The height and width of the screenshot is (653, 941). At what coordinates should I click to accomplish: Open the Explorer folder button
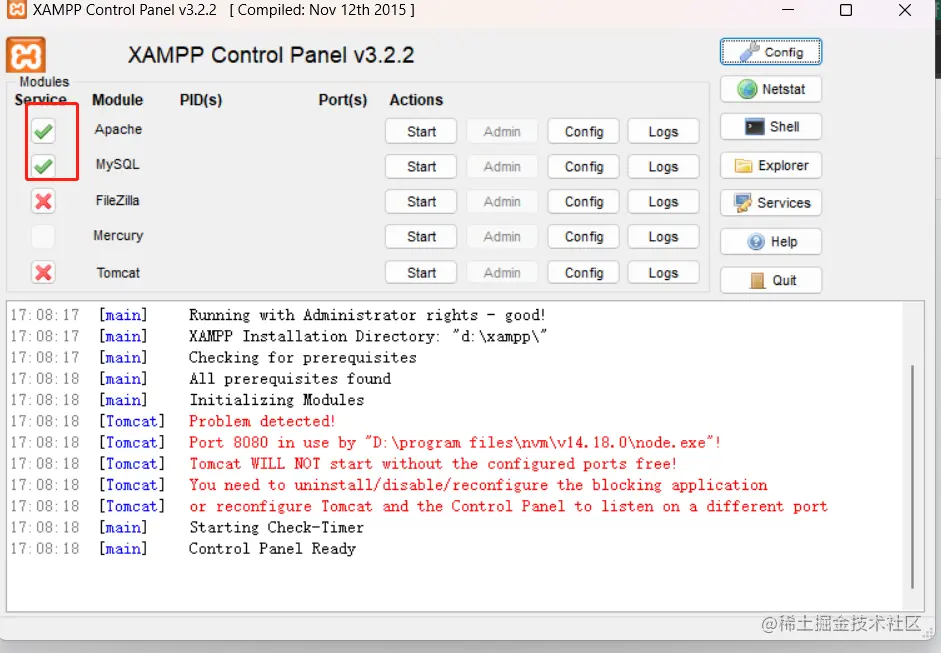coord(771,166)
